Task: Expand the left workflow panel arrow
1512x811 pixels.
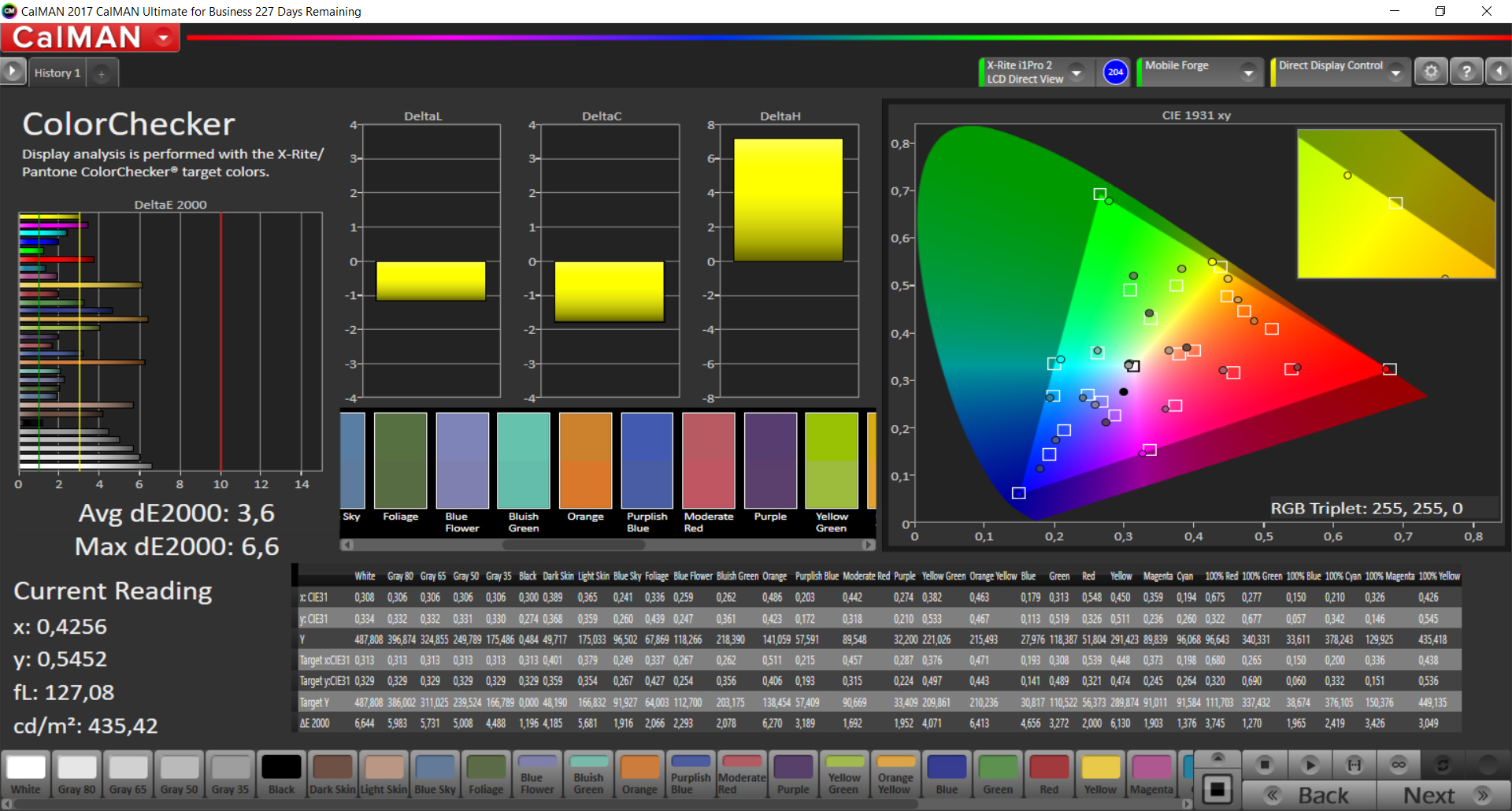Action: pos(12,72)
